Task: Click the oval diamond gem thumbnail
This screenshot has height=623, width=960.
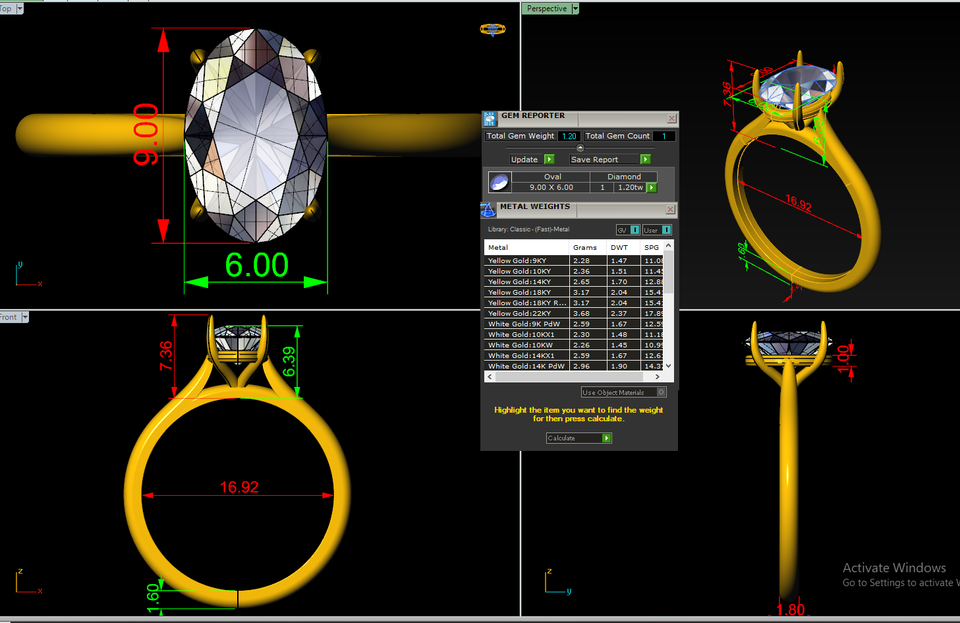Action: (500, 182)
